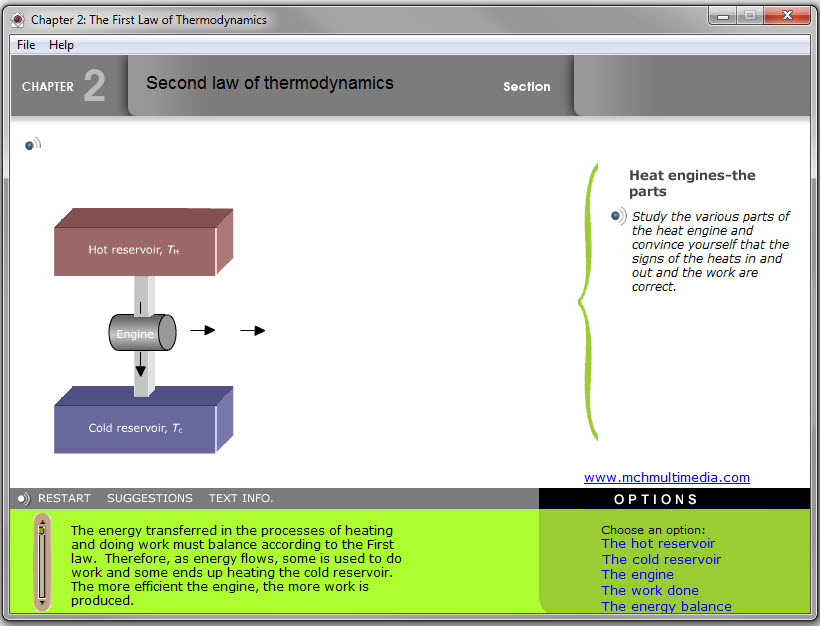This screenshot has width=820, height=626.
Task: Select 'The cold reservoir' option
Action: [x=661, y=560]
